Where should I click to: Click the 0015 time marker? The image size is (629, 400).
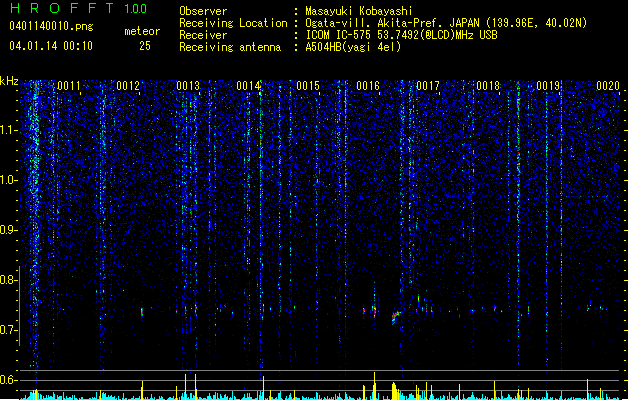coord(308,86)
